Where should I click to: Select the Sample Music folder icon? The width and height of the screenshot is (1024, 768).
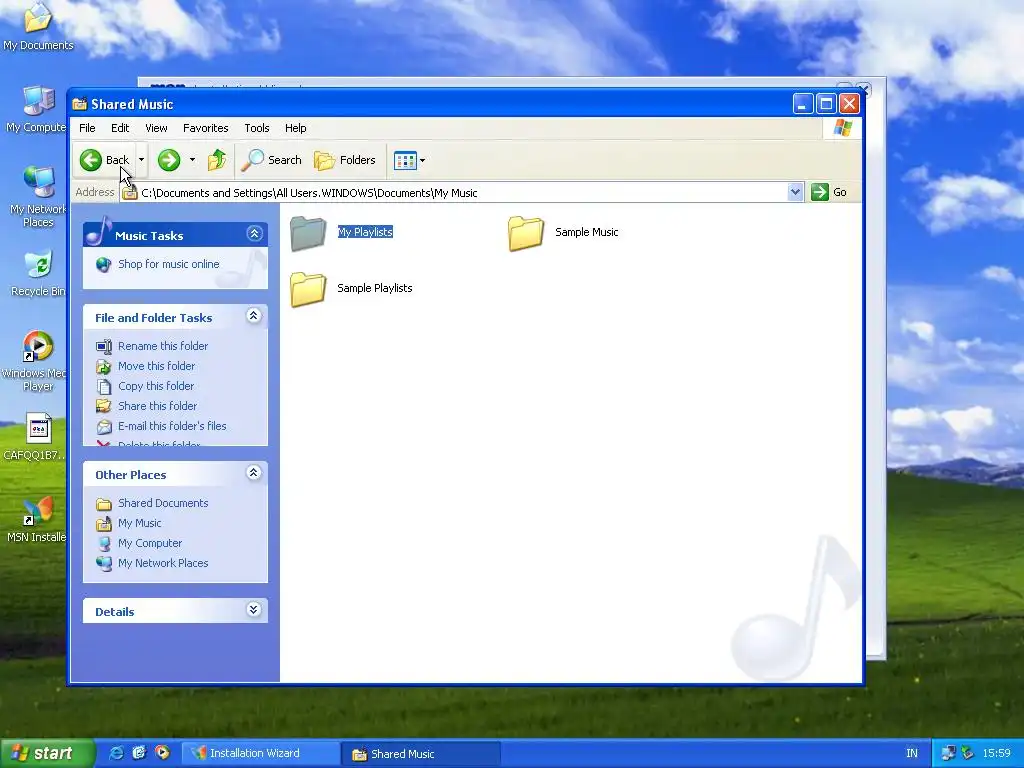pyautogui.click(x=526, y=232)
